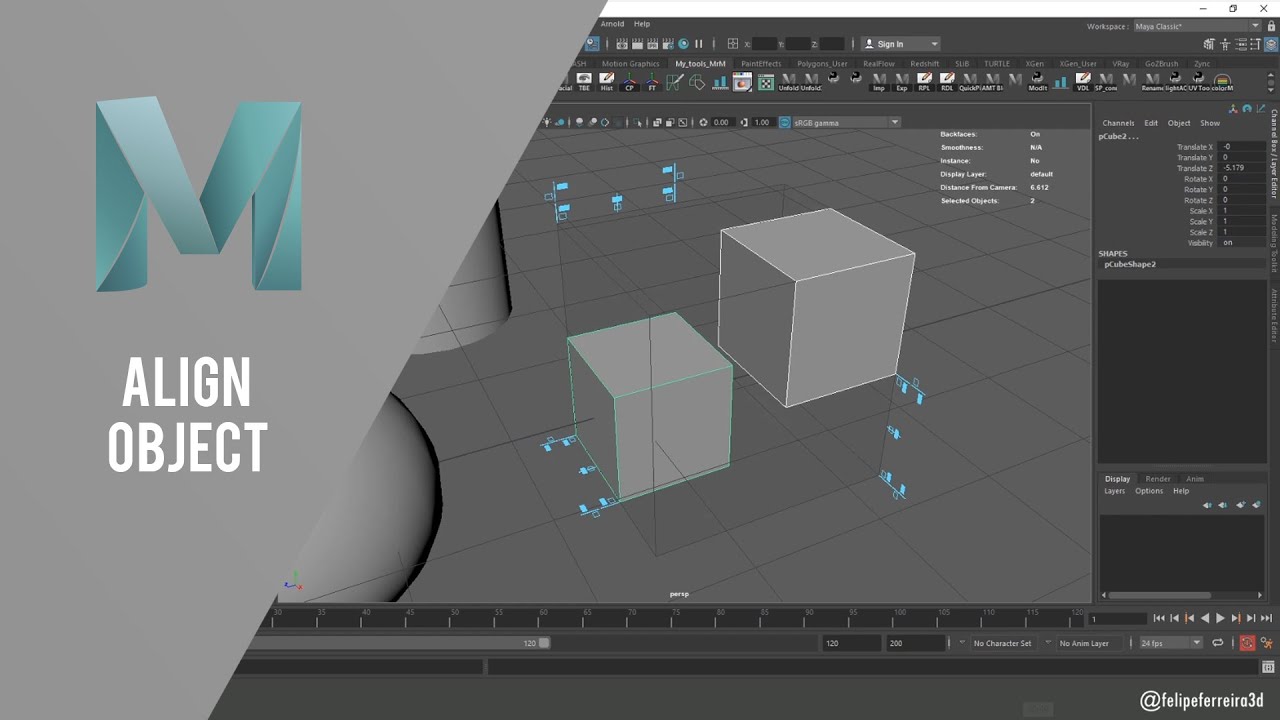This screenshot has height=720, width=1280.
Task: Click the colorM shelf icon
Action: (x=1222, y=81)
